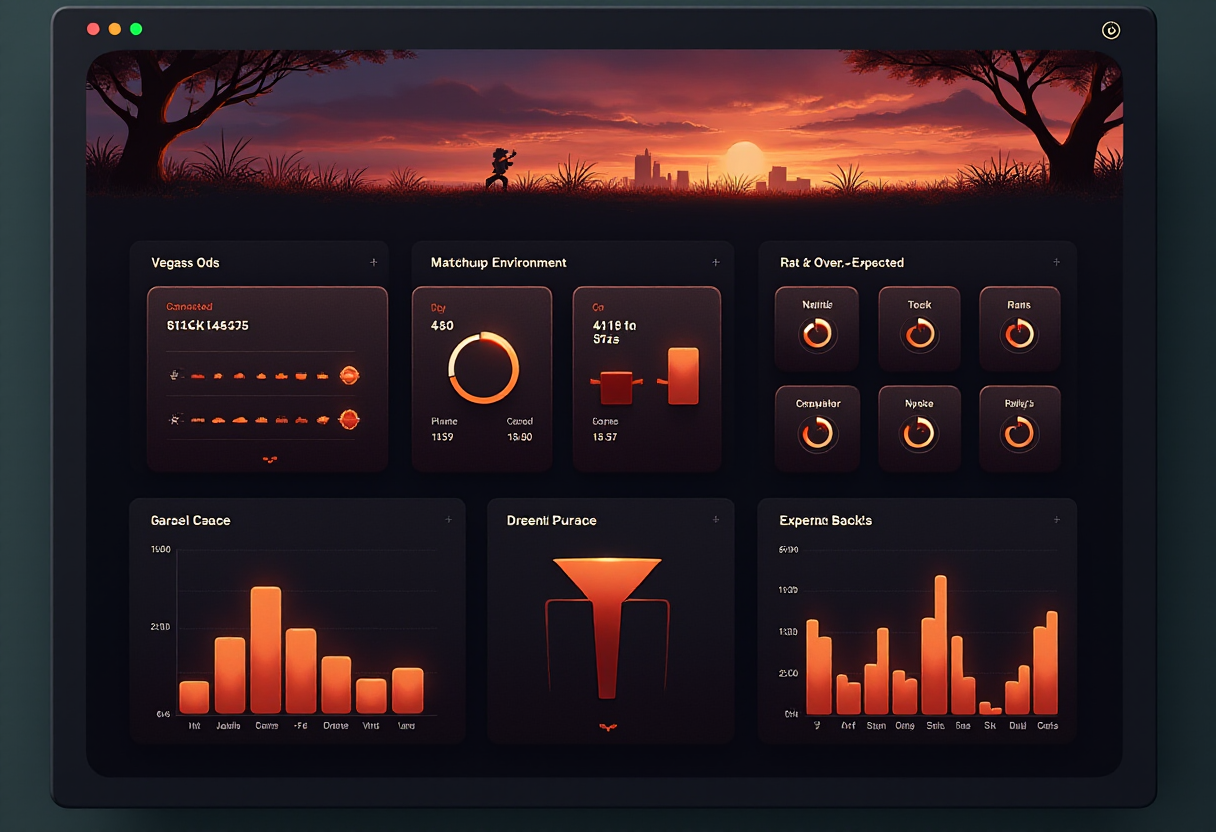This screenshot has width=1216, height=832.
Task: Click the 611CK146475 odds value
Action: [208, 325]
